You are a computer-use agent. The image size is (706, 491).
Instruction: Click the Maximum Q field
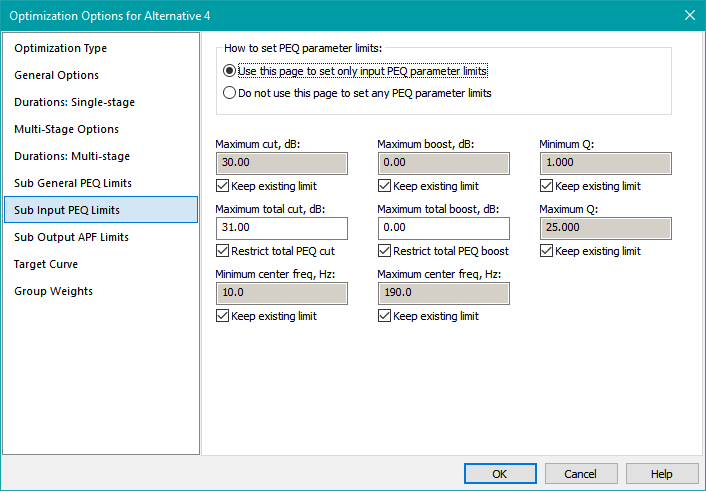click(606, 228)
